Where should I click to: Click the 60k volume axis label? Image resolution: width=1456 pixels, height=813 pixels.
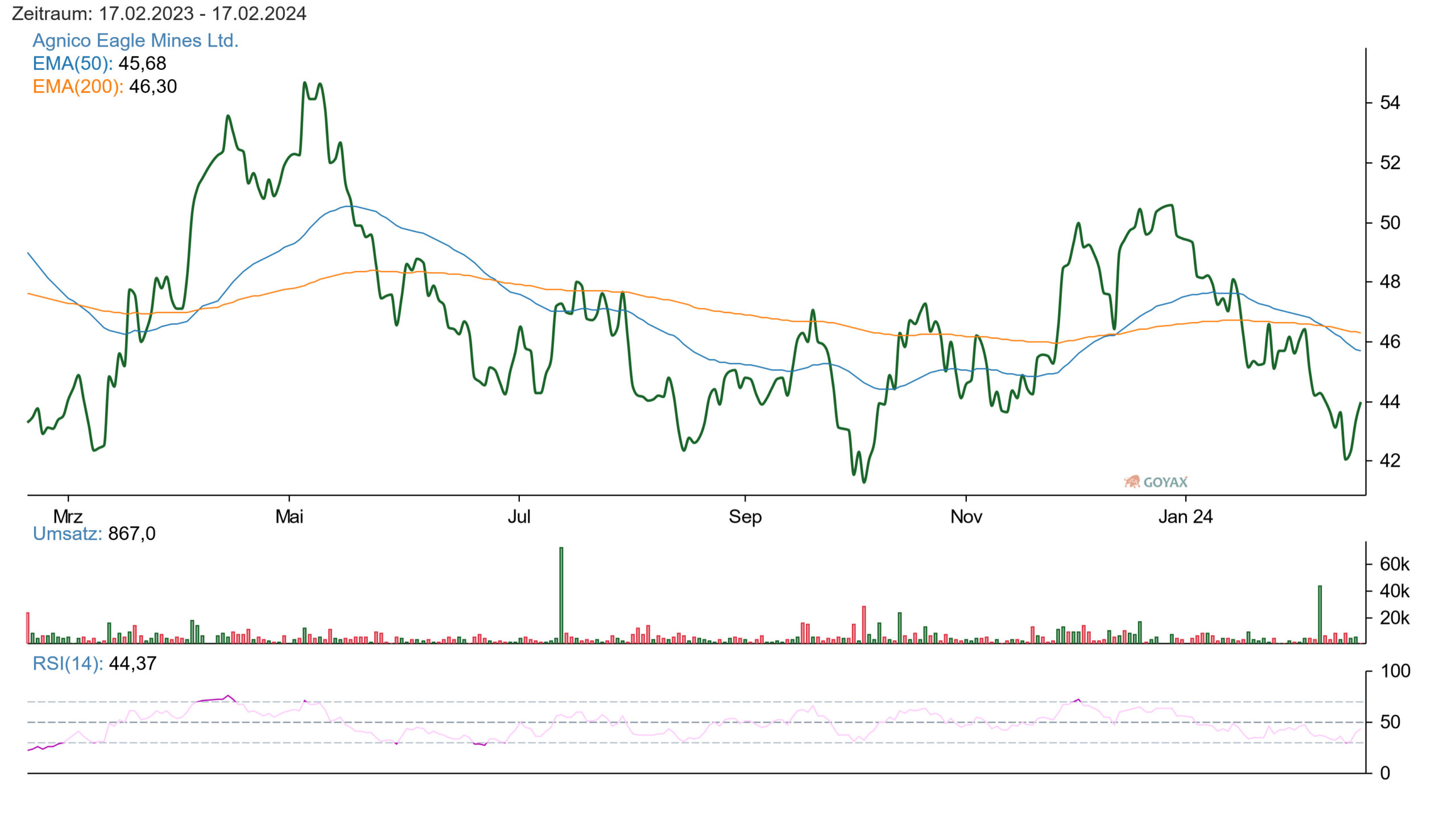point(1395,564)
